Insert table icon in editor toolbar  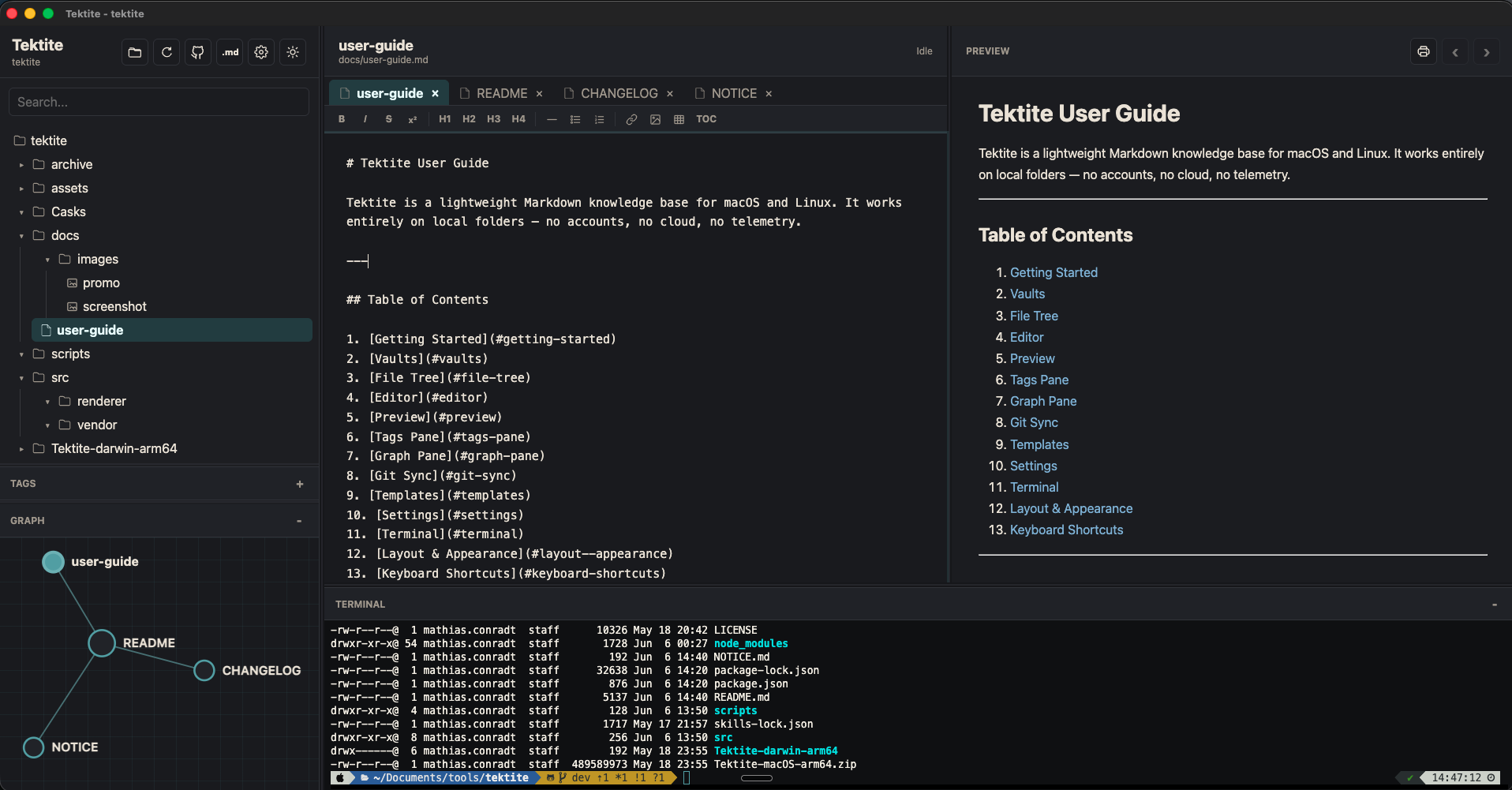[x=679, y=119]
